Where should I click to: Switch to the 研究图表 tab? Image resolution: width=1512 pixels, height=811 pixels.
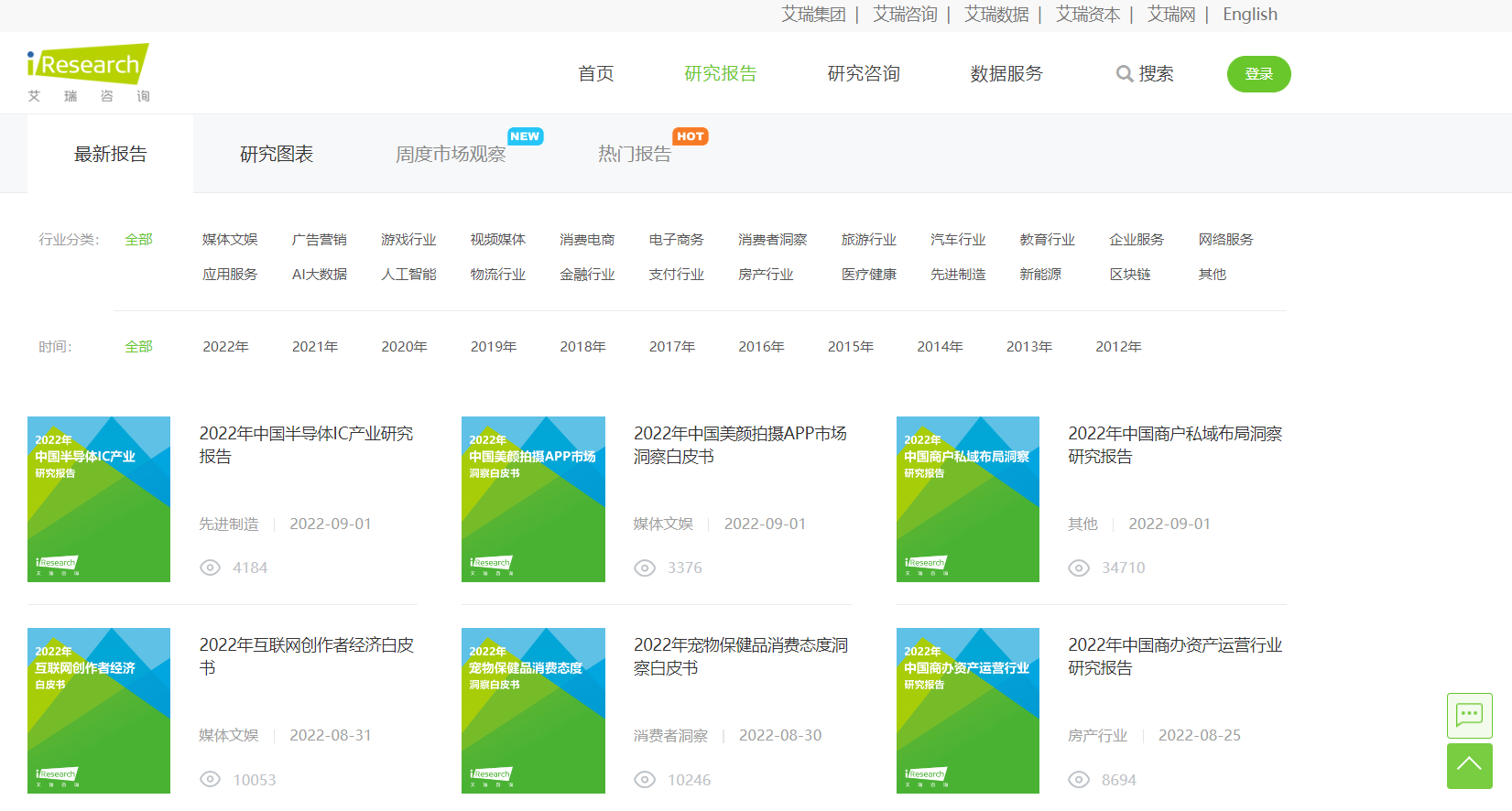coord(276,154)
